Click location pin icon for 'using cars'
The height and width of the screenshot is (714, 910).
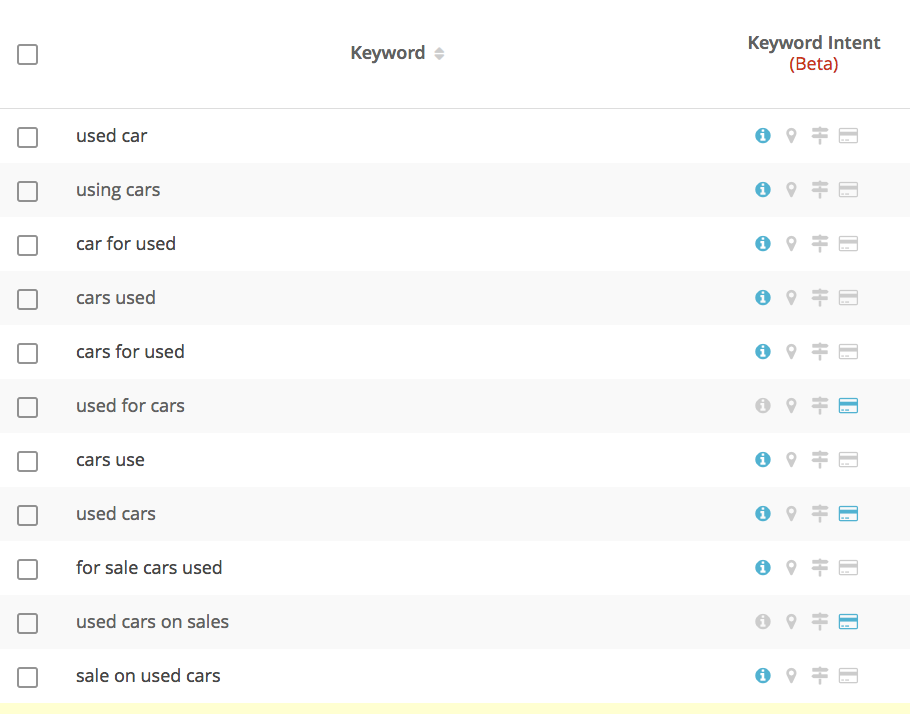click(x=791, y=190)
